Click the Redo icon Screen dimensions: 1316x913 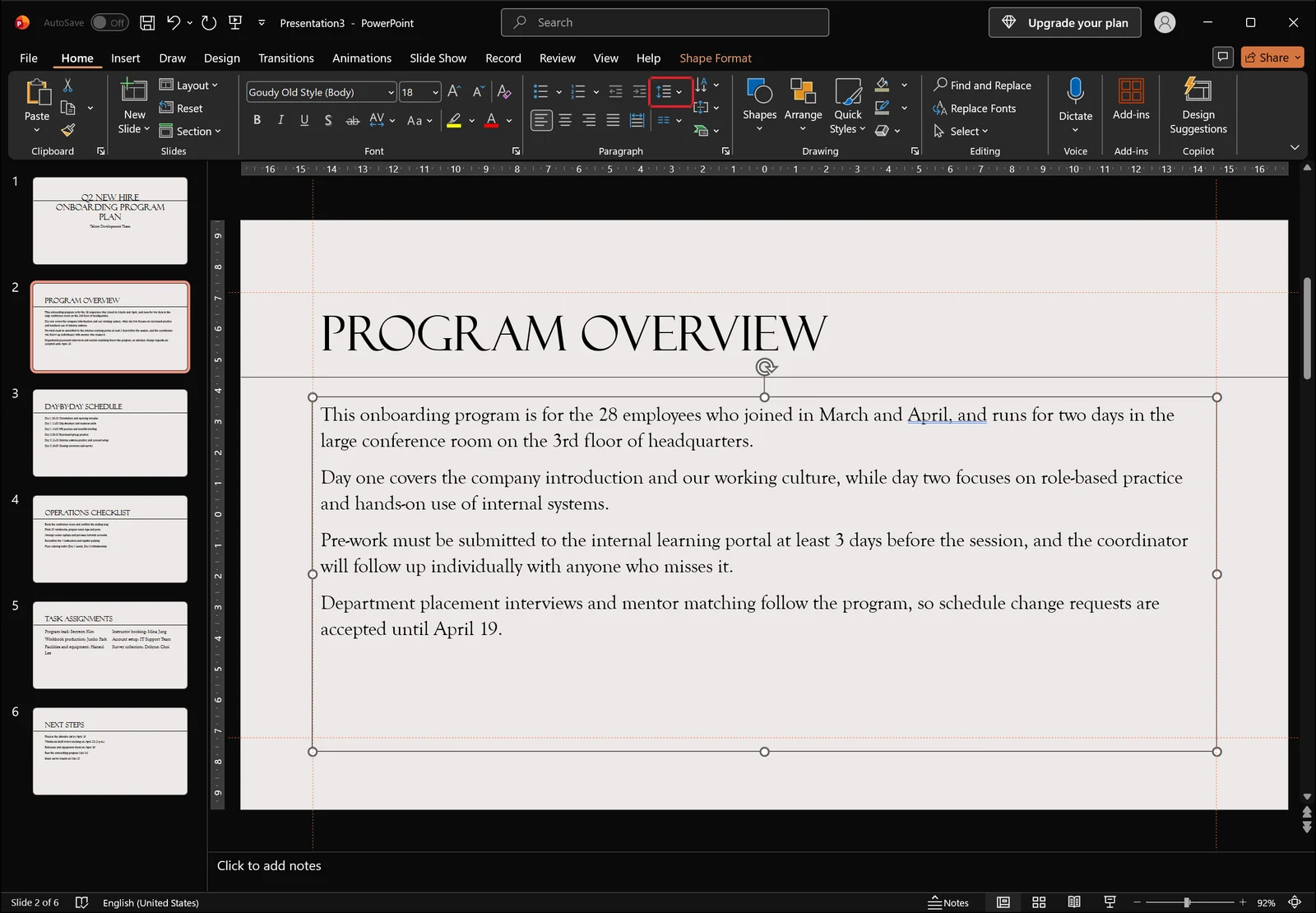(x=209, y=23)
